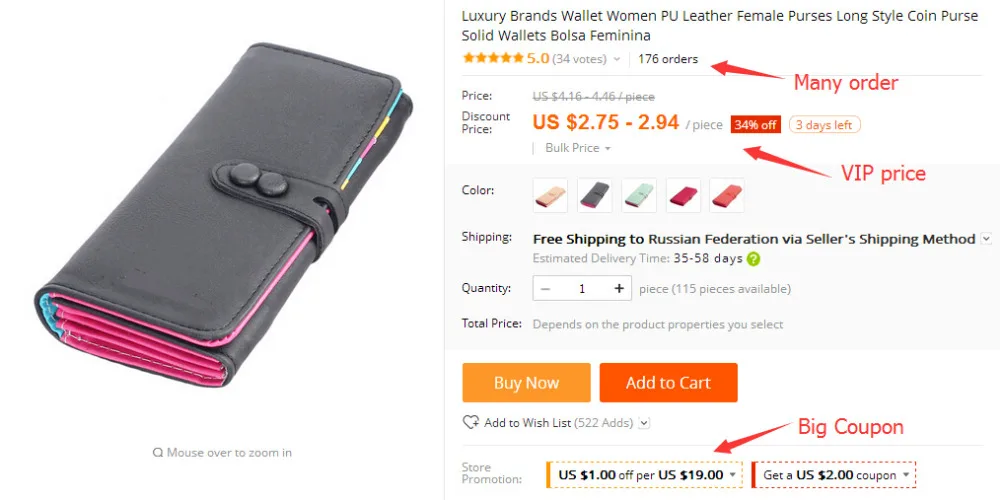
Task: Click the Add to Cart button
Action: pos(668,383)
